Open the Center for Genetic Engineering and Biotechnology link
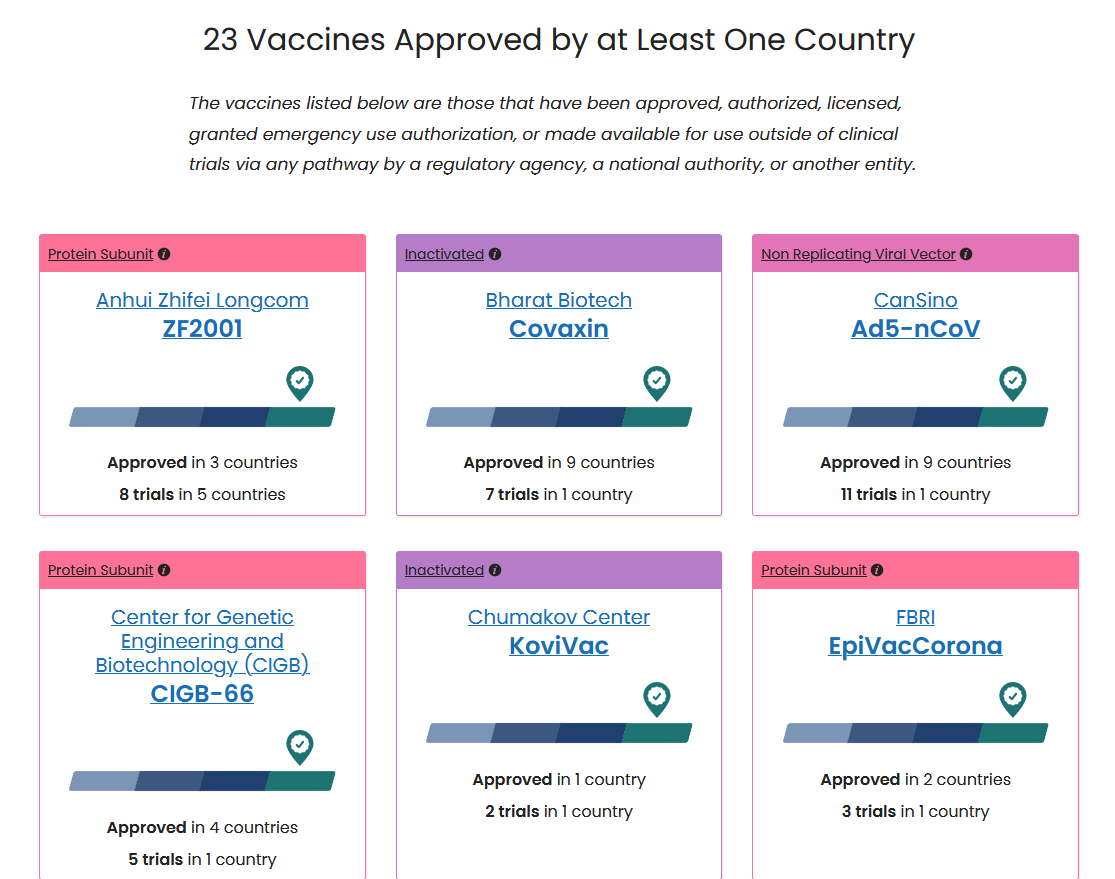 point(203,641)
